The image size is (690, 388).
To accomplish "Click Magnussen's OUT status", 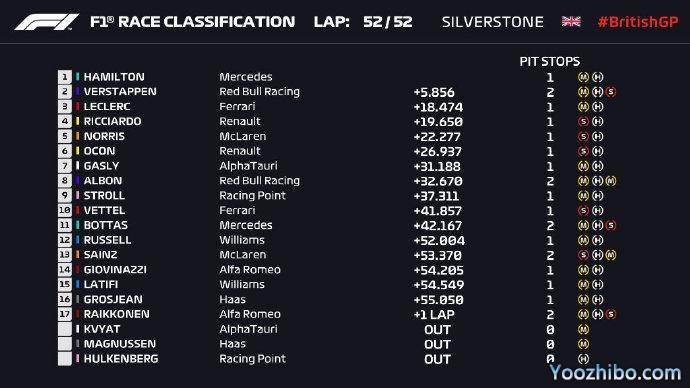I will coord(437,344).
